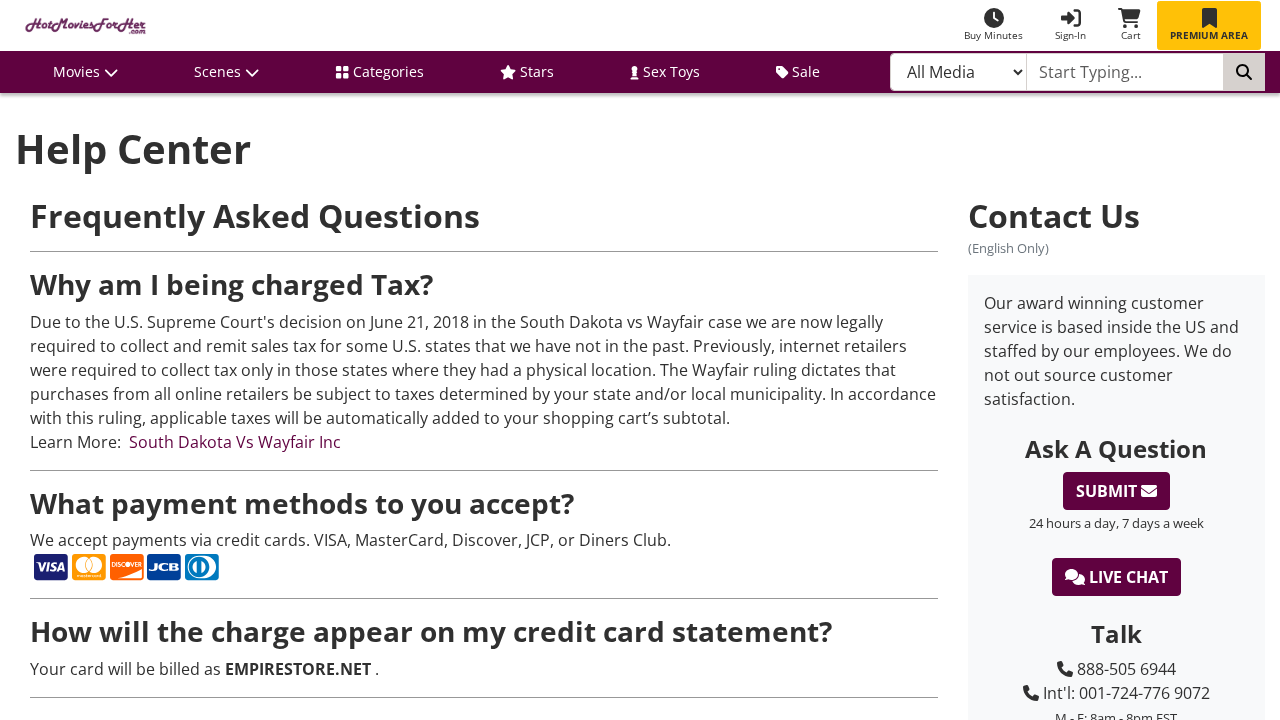The width and height of the screenshot is (1280, 720).
Task: Open Categories in navigation bar
Action: (x=380, y=72)
